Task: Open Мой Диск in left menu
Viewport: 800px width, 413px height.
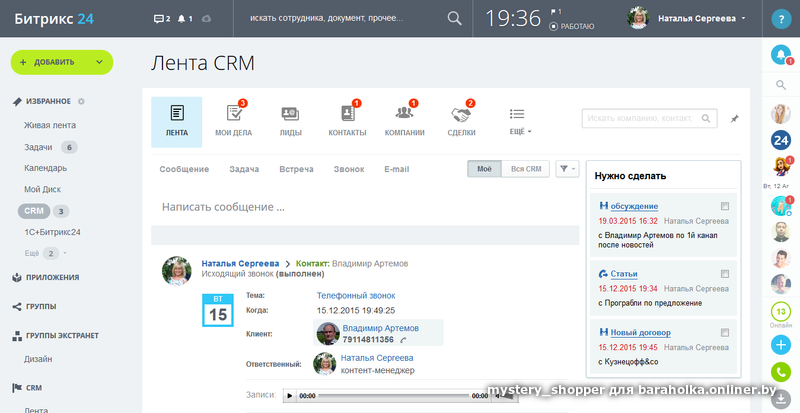Action: [42, 189]
